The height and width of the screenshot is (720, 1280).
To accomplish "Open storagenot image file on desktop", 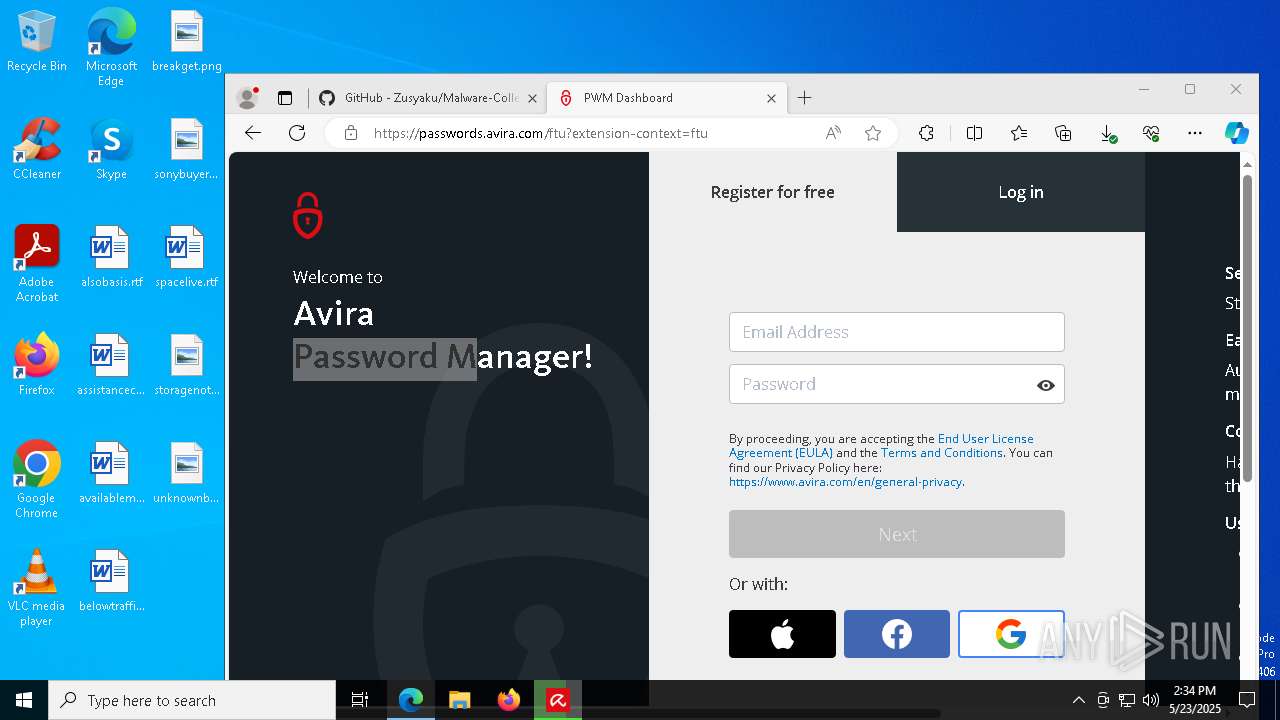I will coord(187,365).
